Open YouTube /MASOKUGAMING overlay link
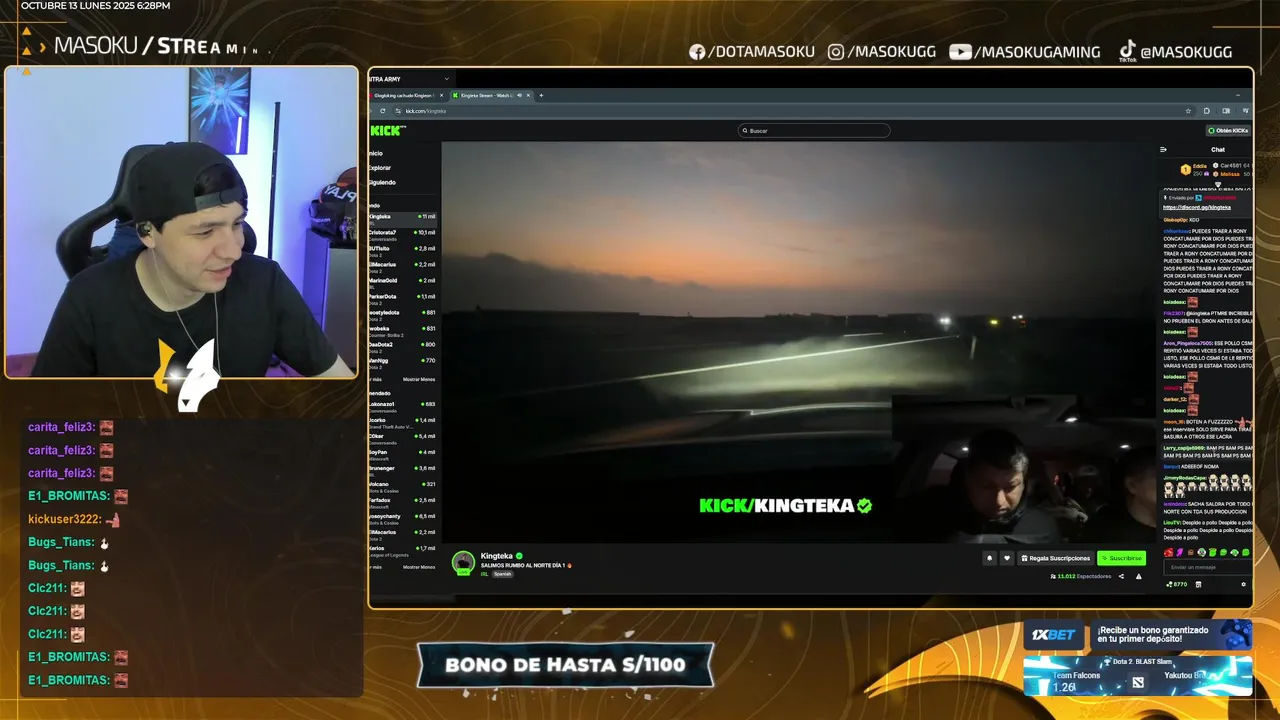This screenshot has height=720, width=1280. [1025, 52]
